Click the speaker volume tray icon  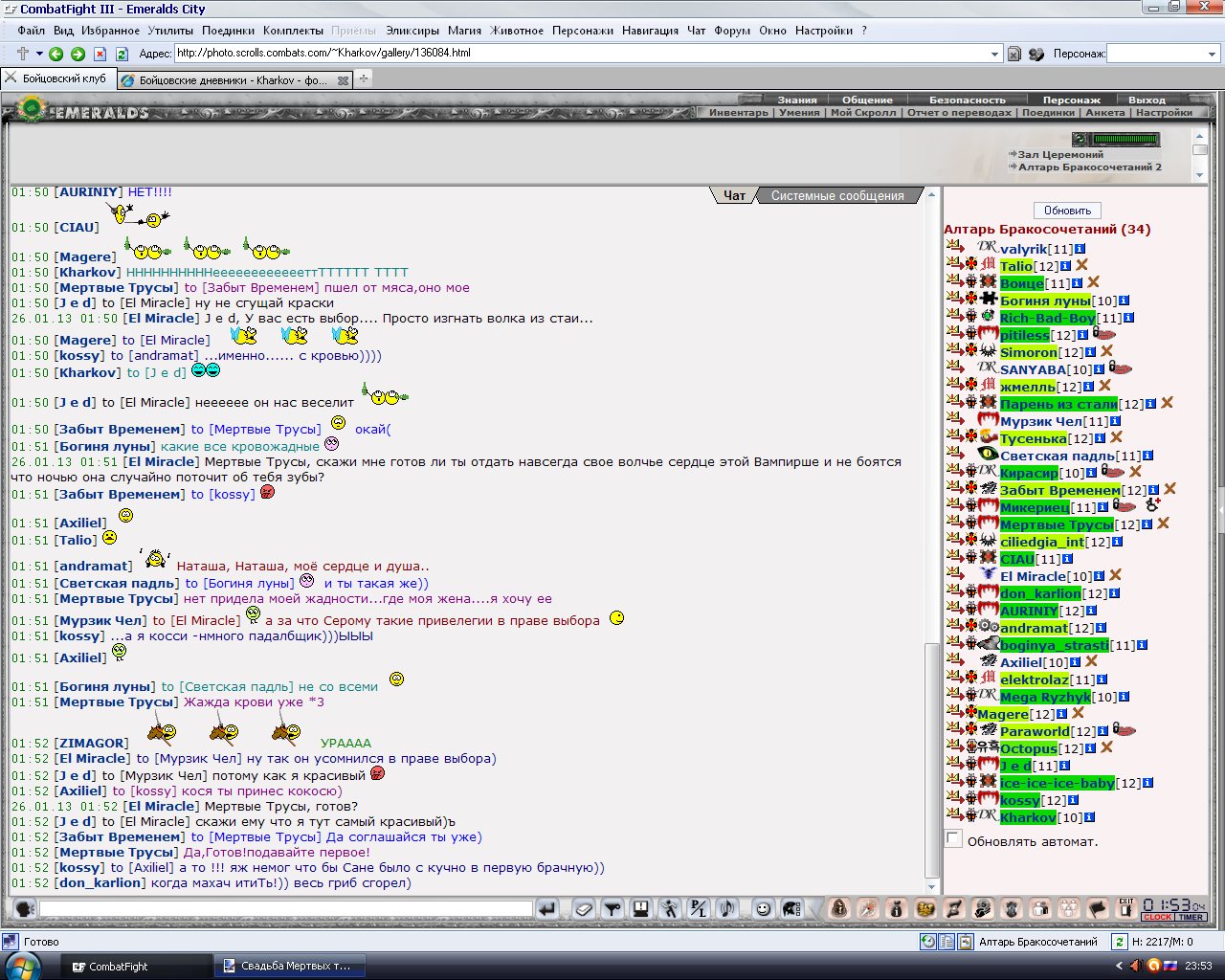(1138, 966)
